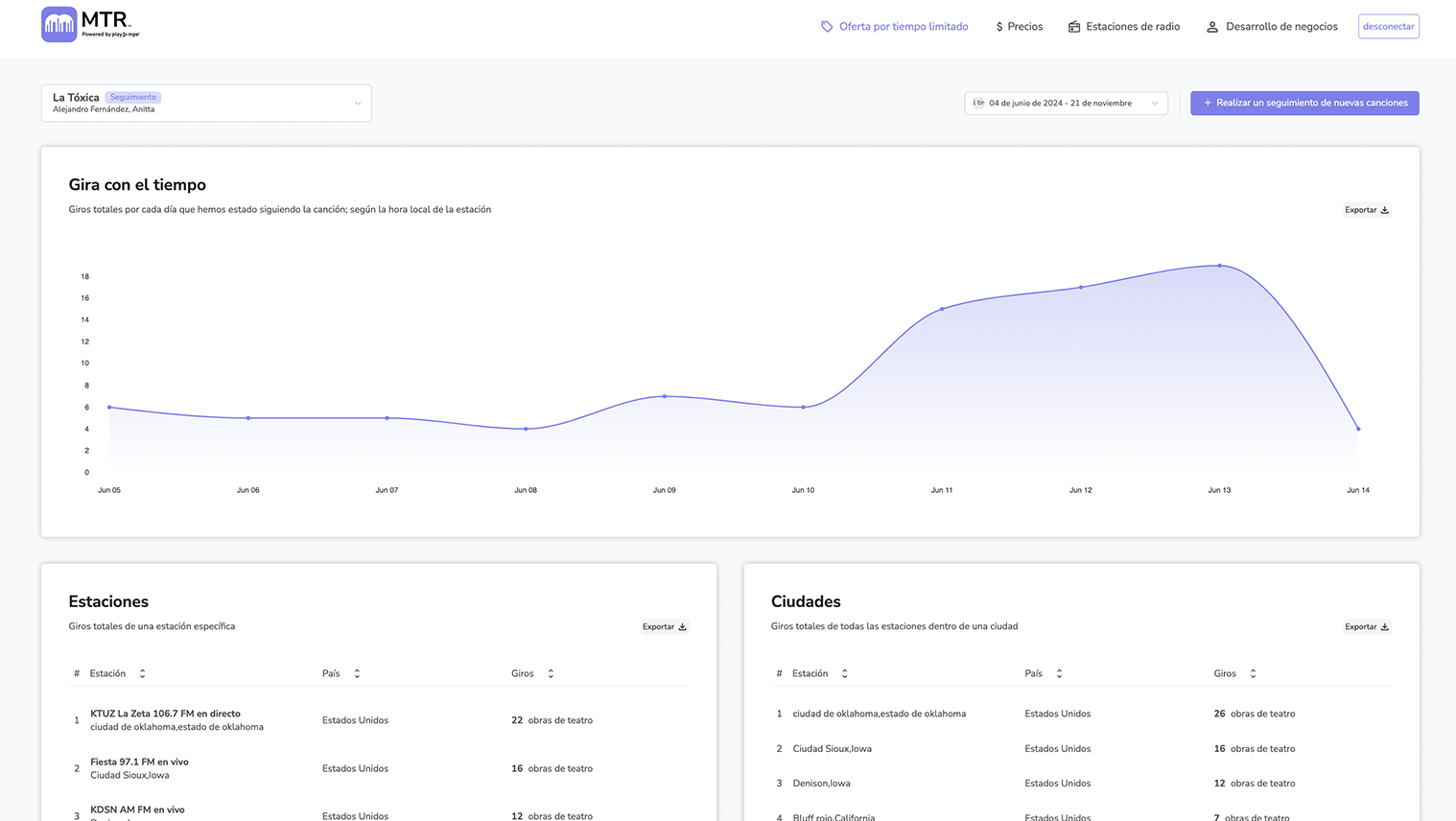1456x821 pixels.
Task: Sort Ciudades table by Estación column arrows
Action: click(x=844, y=673)
